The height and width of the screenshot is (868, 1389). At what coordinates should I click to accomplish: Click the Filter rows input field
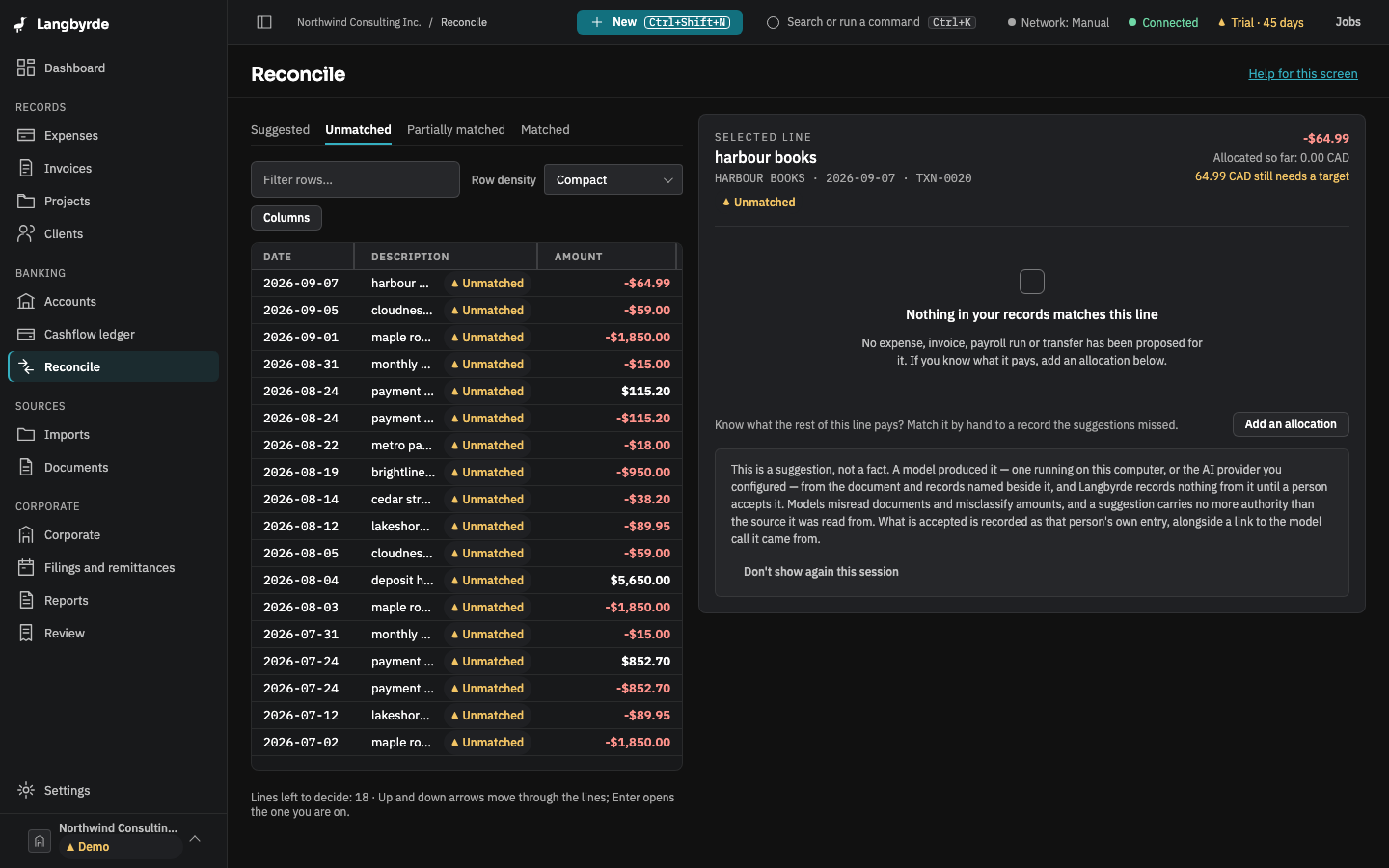355,180
